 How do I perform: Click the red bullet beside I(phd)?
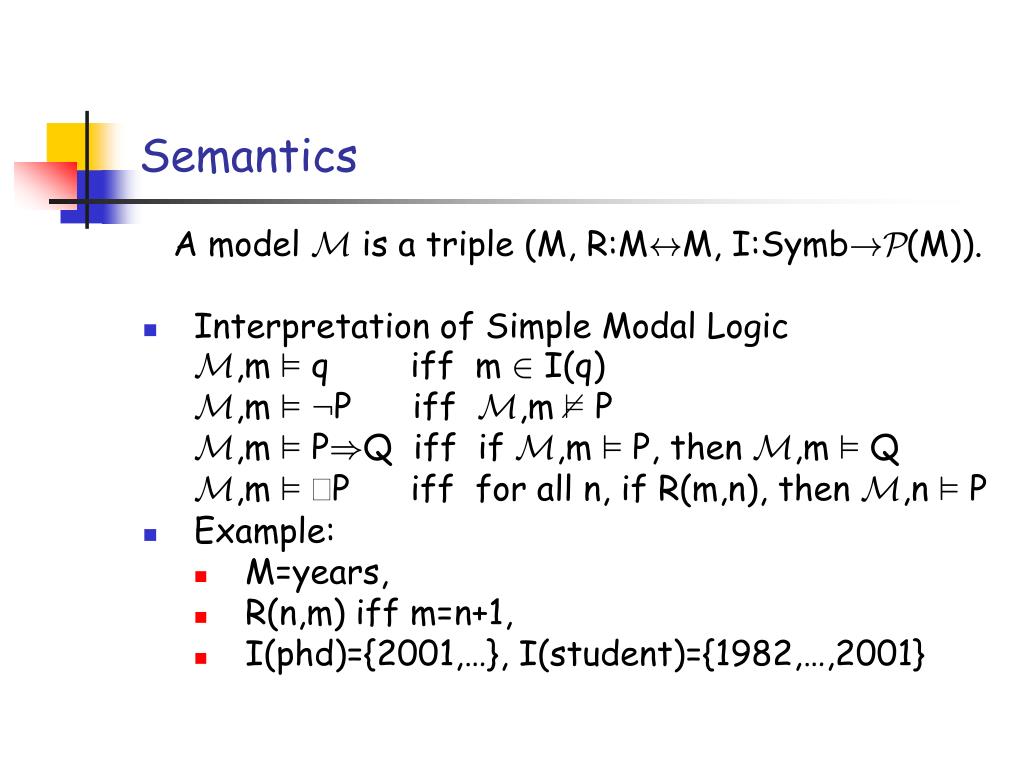coord(200,658)
